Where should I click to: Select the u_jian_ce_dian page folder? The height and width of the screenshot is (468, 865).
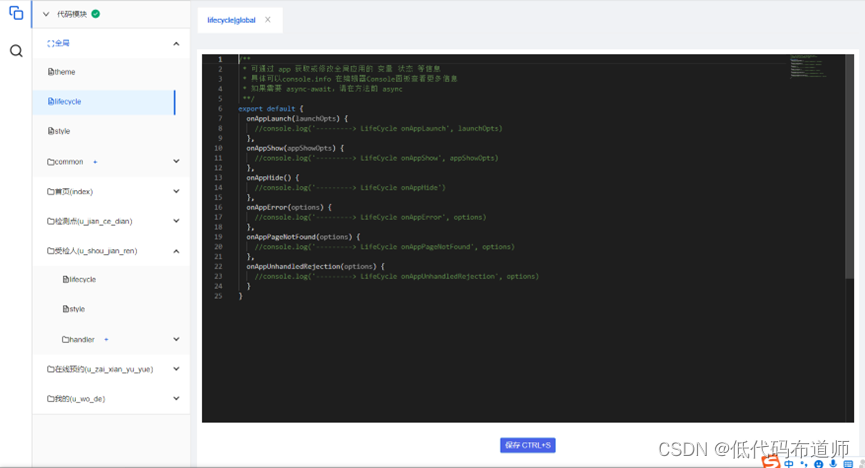point(90,221)
